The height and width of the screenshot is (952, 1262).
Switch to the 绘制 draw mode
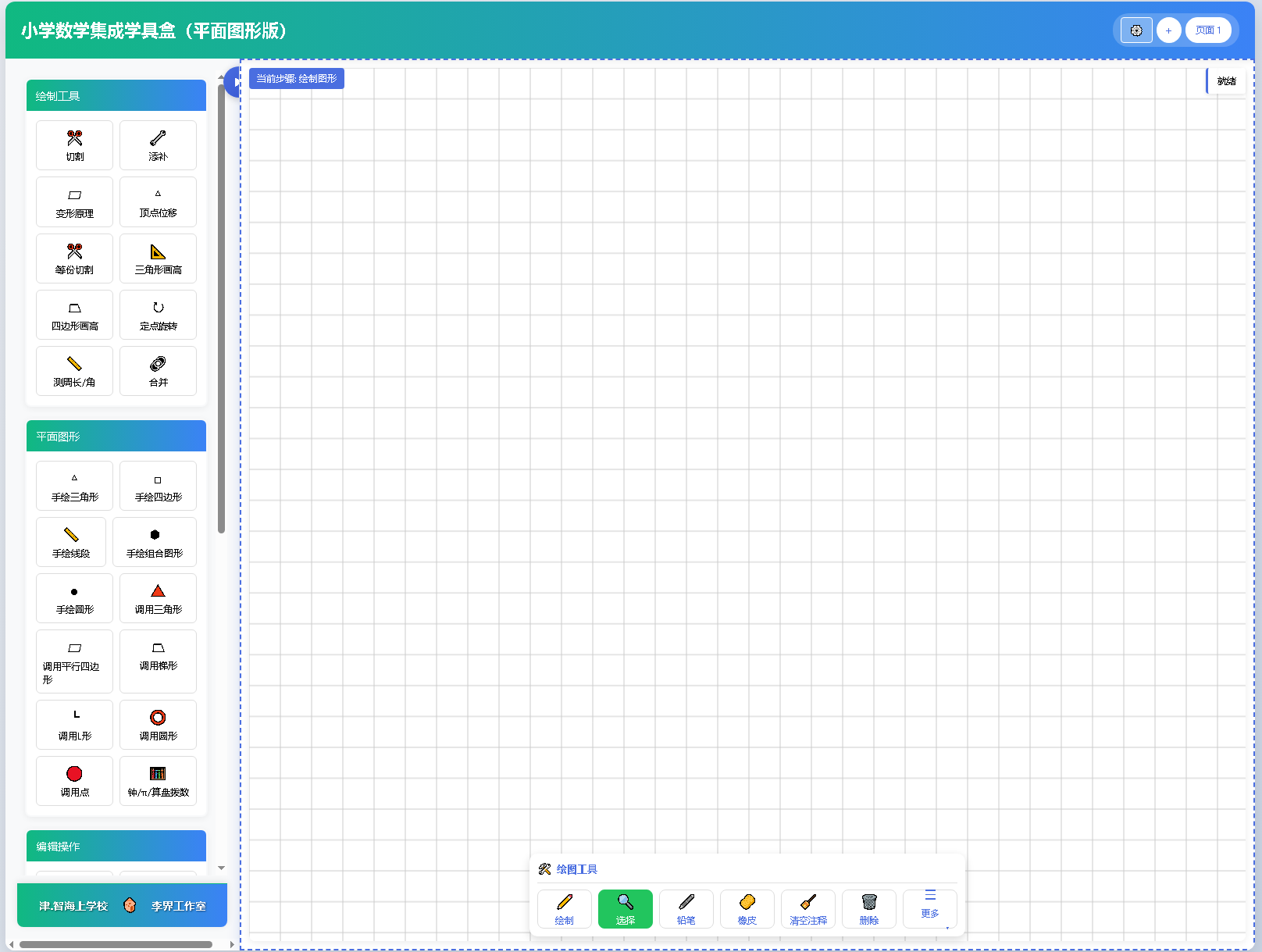coord(565,909)
